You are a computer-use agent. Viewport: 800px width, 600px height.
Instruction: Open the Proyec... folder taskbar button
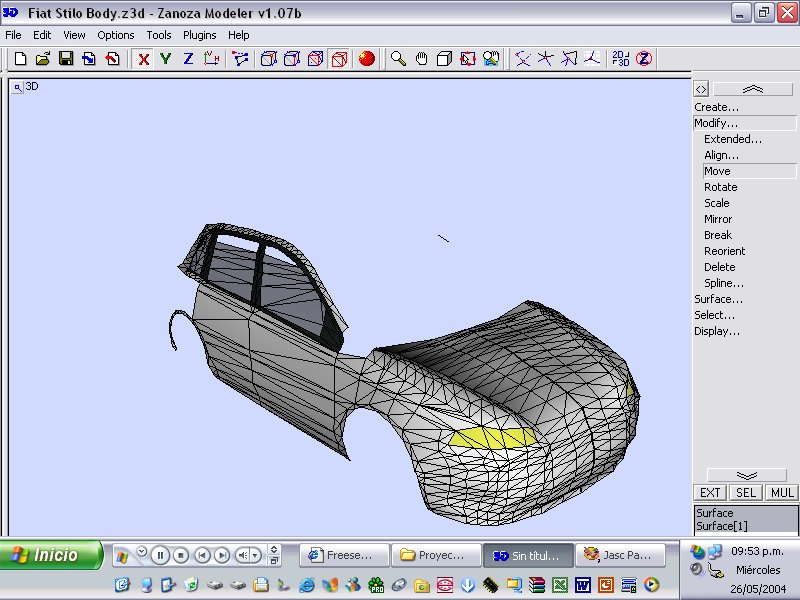tap(436, 555)
